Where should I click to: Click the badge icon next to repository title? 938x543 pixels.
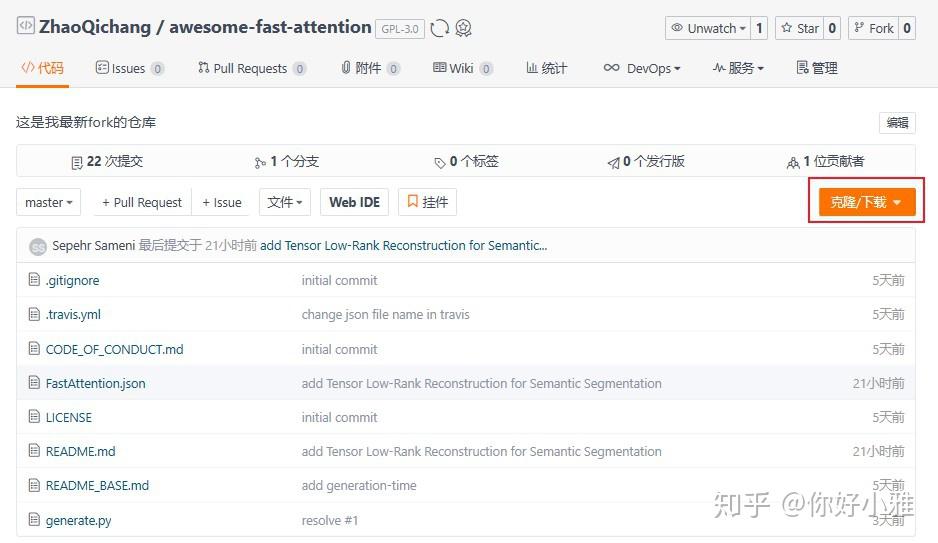(463, 28)
